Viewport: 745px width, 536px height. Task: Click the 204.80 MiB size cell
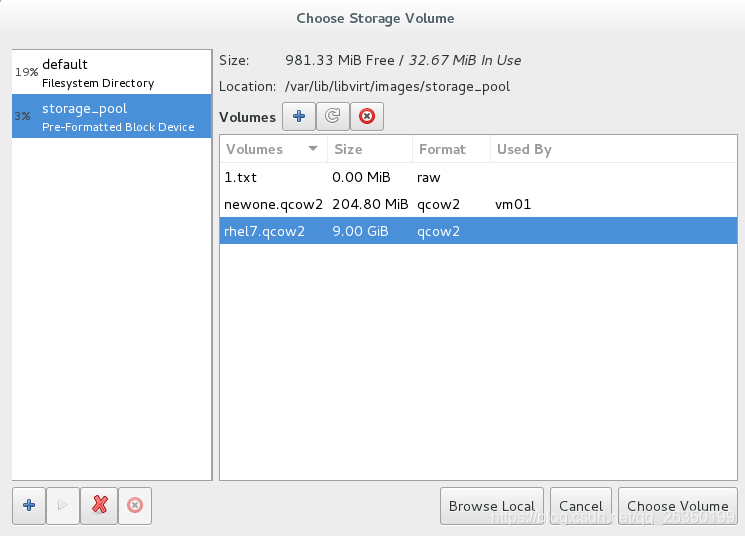tap(370, 204)
